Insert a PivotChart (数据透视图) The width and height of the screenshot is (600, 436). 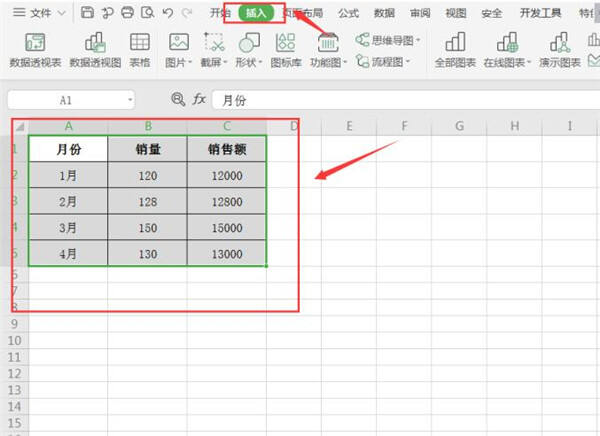[95, 50]
